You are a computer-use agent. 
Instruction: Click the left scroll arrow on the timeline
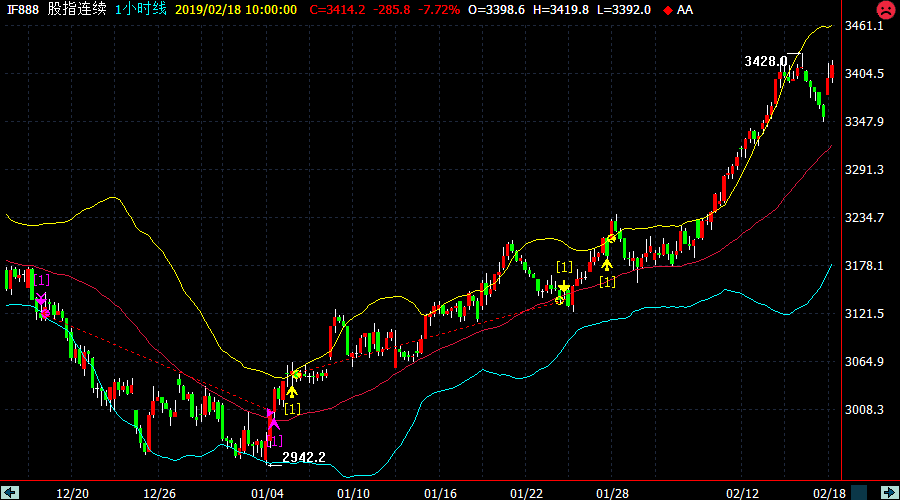click(12, 491)
